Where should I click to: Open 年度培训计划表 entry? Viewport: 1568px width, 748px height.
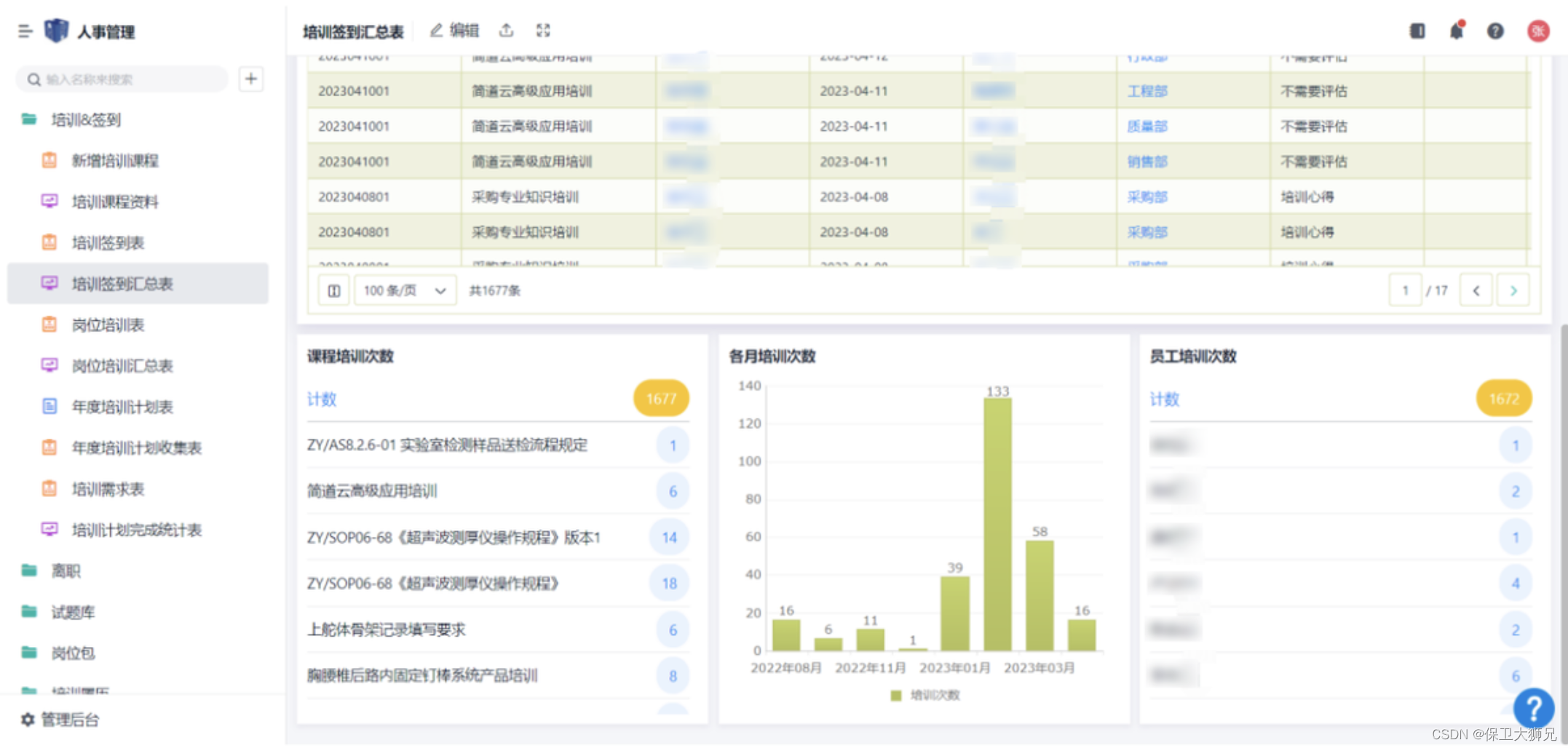(x=122, y=407)
